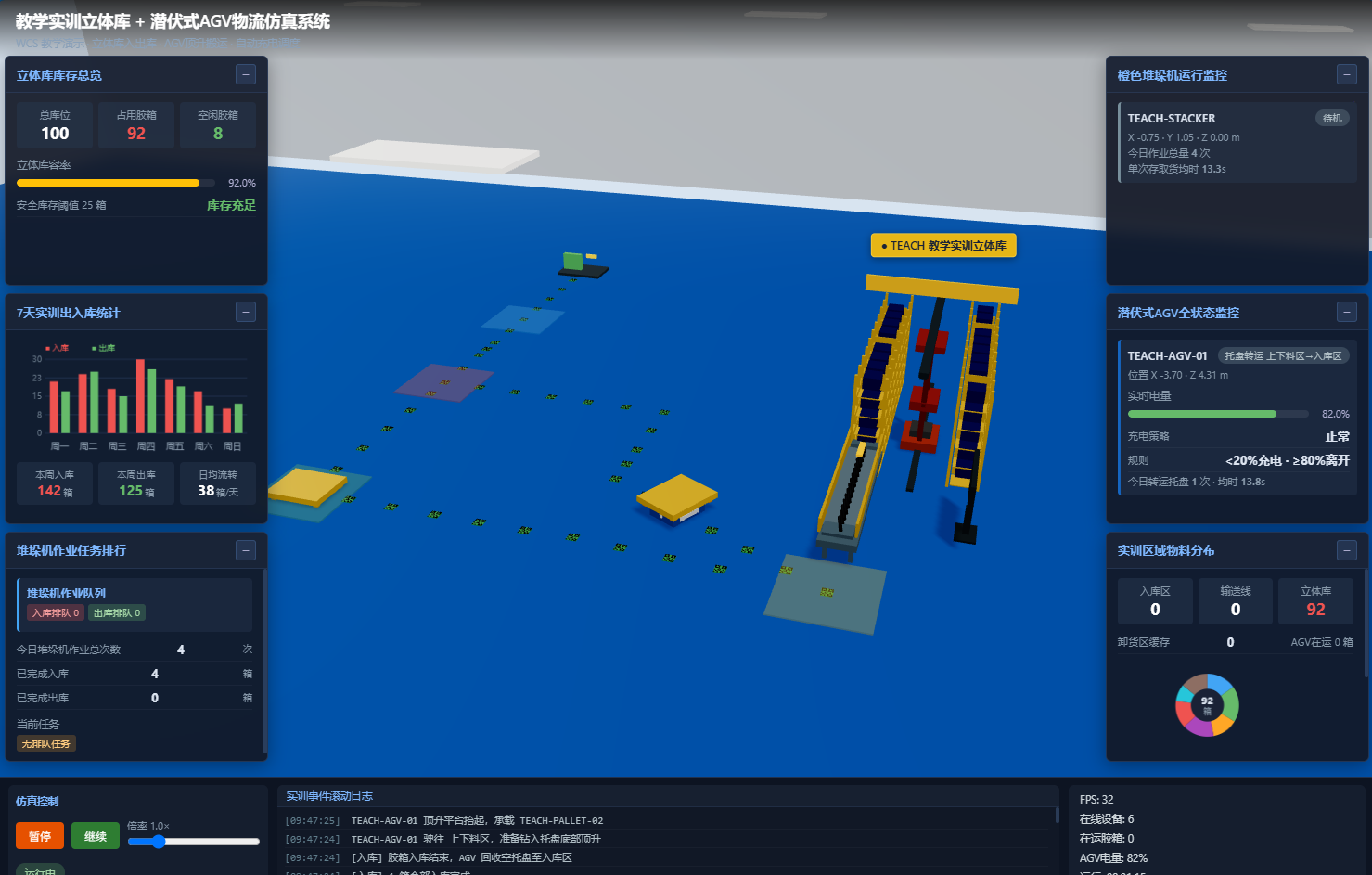Click the <20%充电 · ≥80%离开 rule text
The height and width of the screenshot is (875, 1372).
coord(1288,460)
